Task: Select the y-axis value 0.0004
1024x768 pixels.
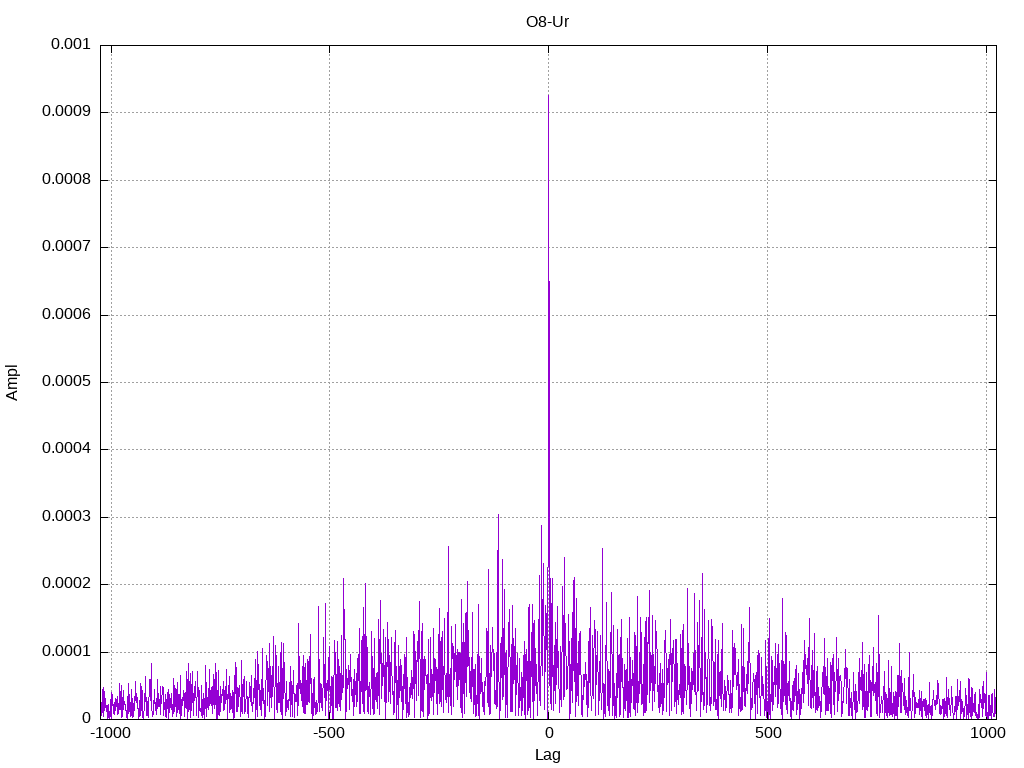Action: [x=66, y=449]
